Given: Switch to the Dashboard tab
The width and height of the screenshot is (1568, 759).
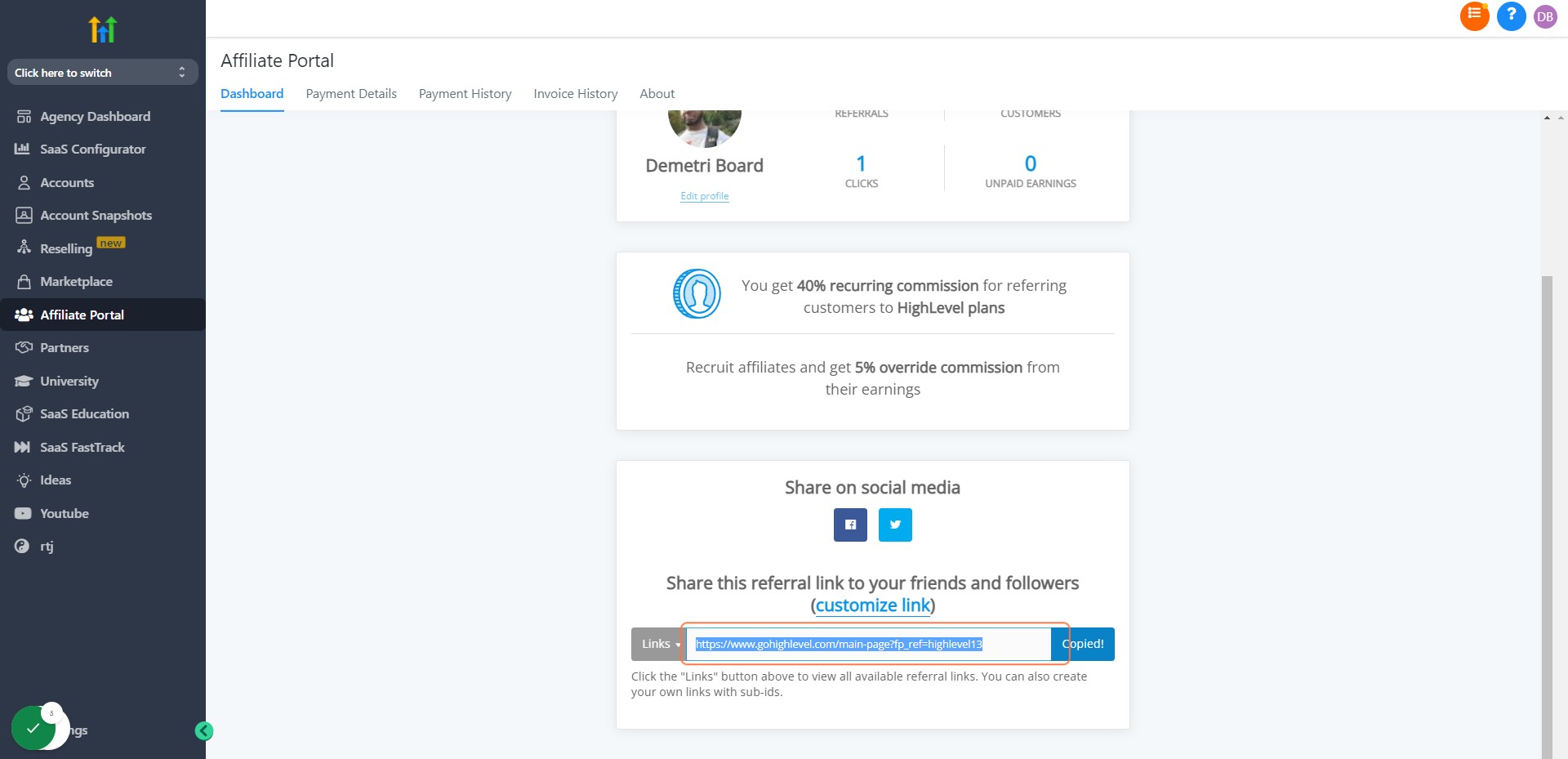Looking at the screenshot, I should [x=252, y=94].
